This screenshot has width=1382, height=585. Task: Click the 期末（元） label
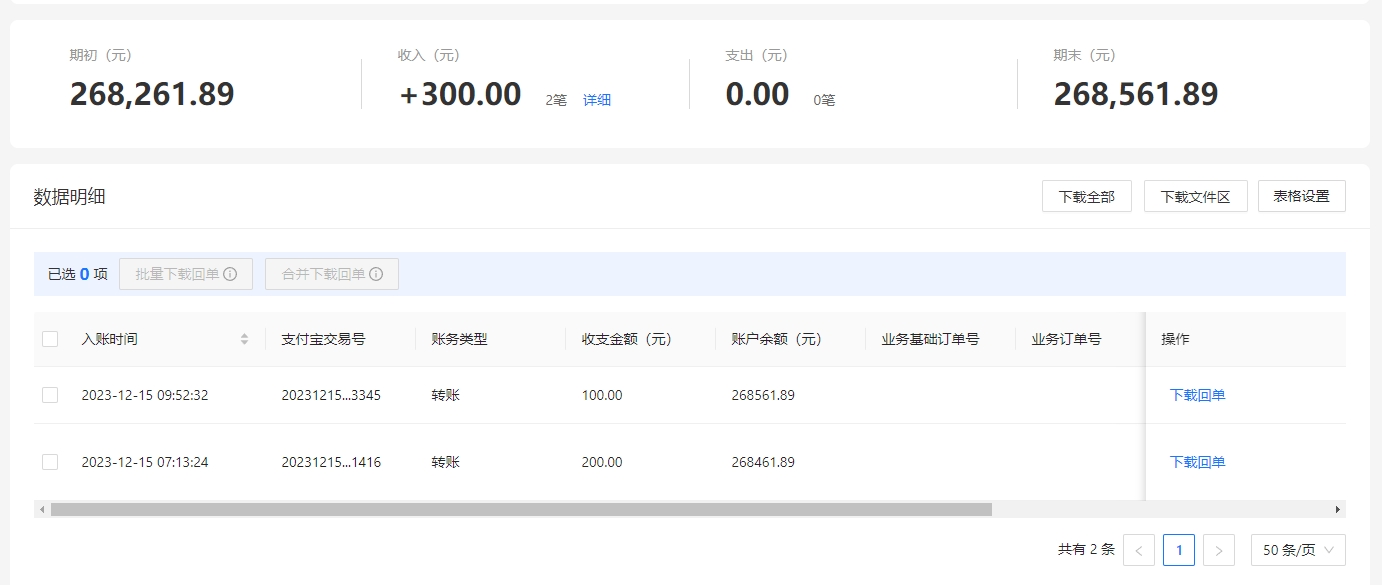coord(1085,56)
